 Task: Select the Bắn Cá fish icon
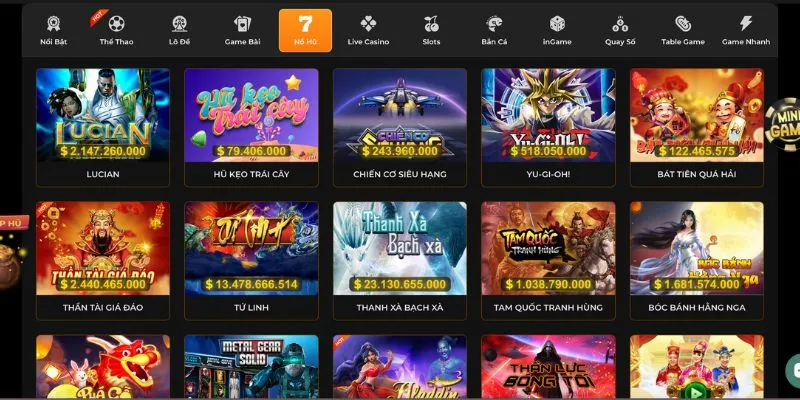pos(494,23)
